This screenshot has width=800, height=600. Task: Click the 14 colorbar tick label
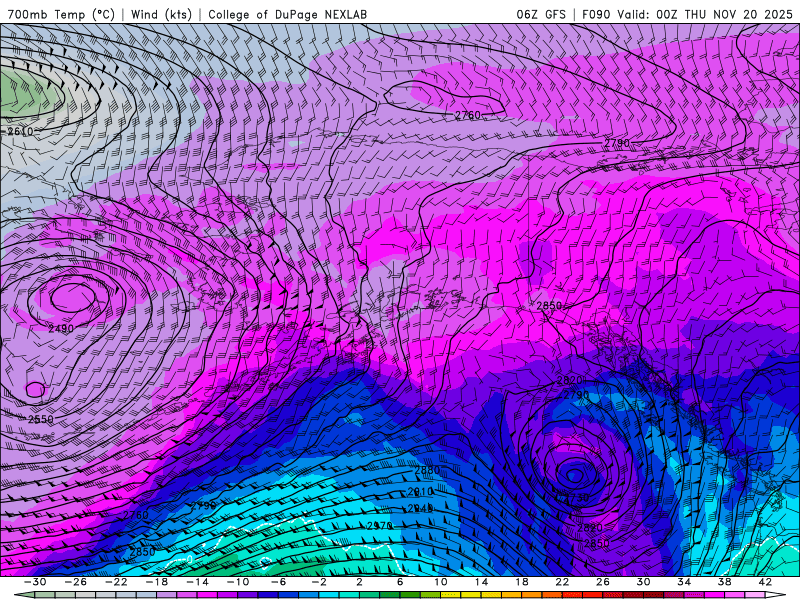coord(481,582)
